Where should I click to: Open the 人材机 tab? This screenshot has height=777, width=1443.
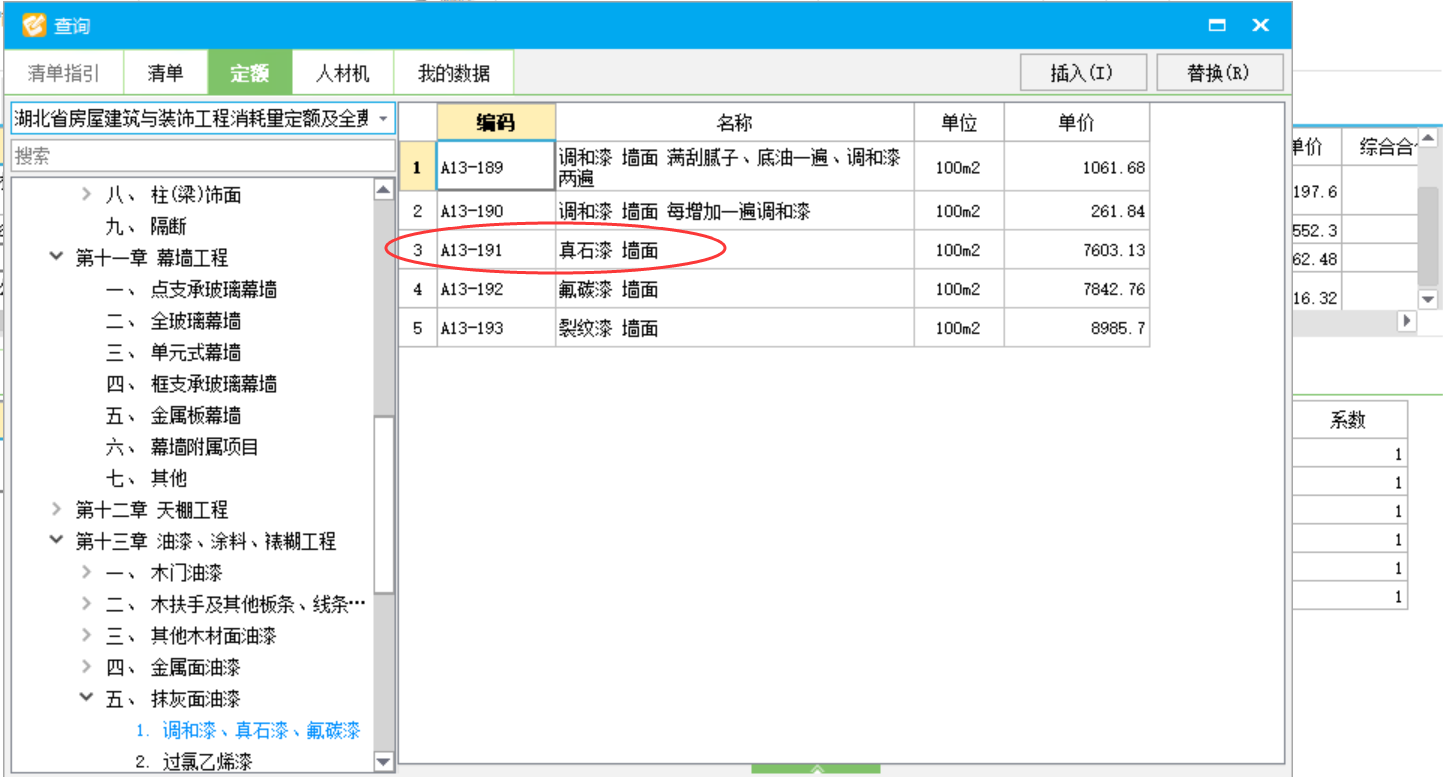343,73
